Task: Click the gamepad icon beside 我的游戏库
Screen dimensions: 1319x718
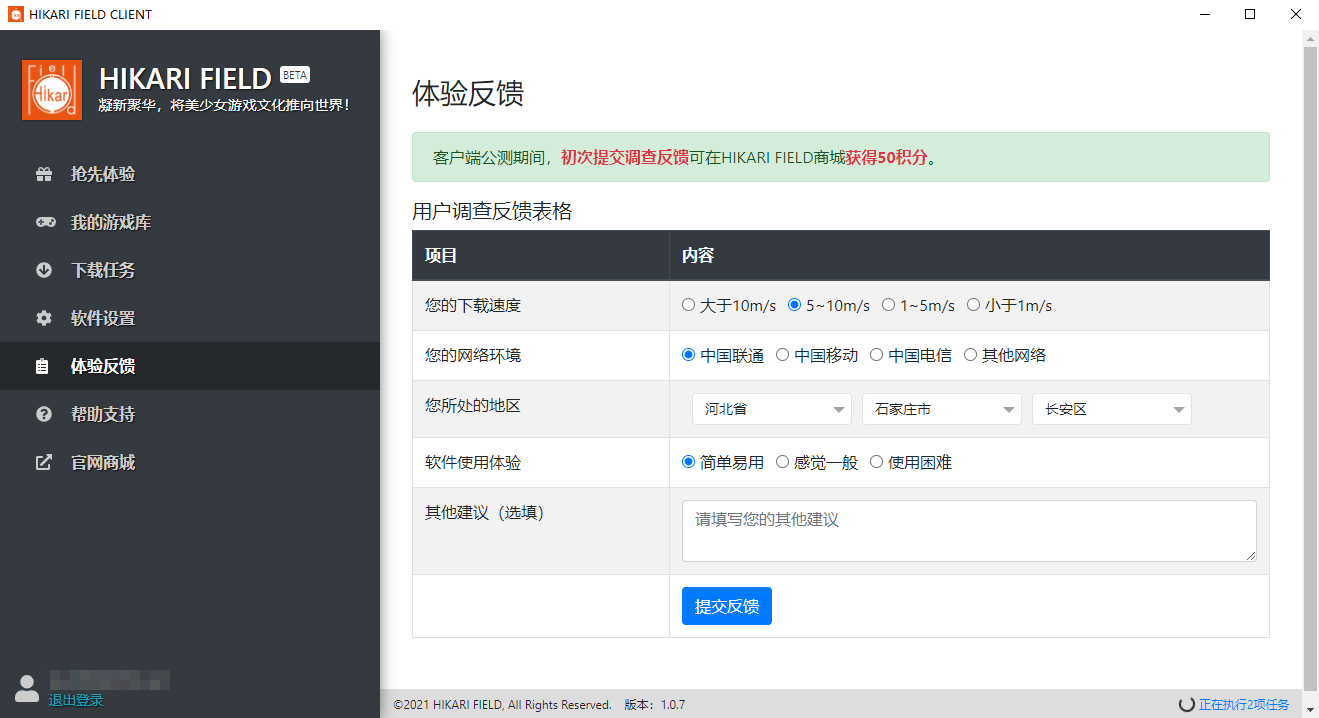Action: 46,222
